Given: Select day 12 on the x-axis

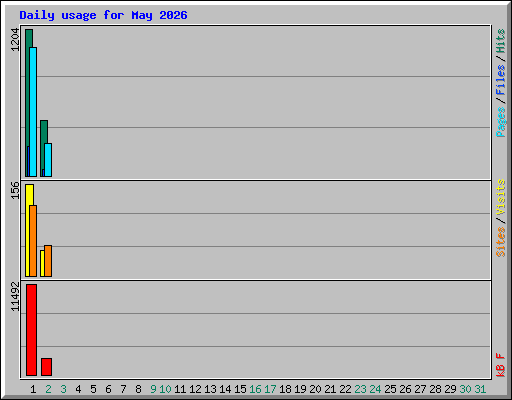Looking at the screenshot, I should (195, 389).
